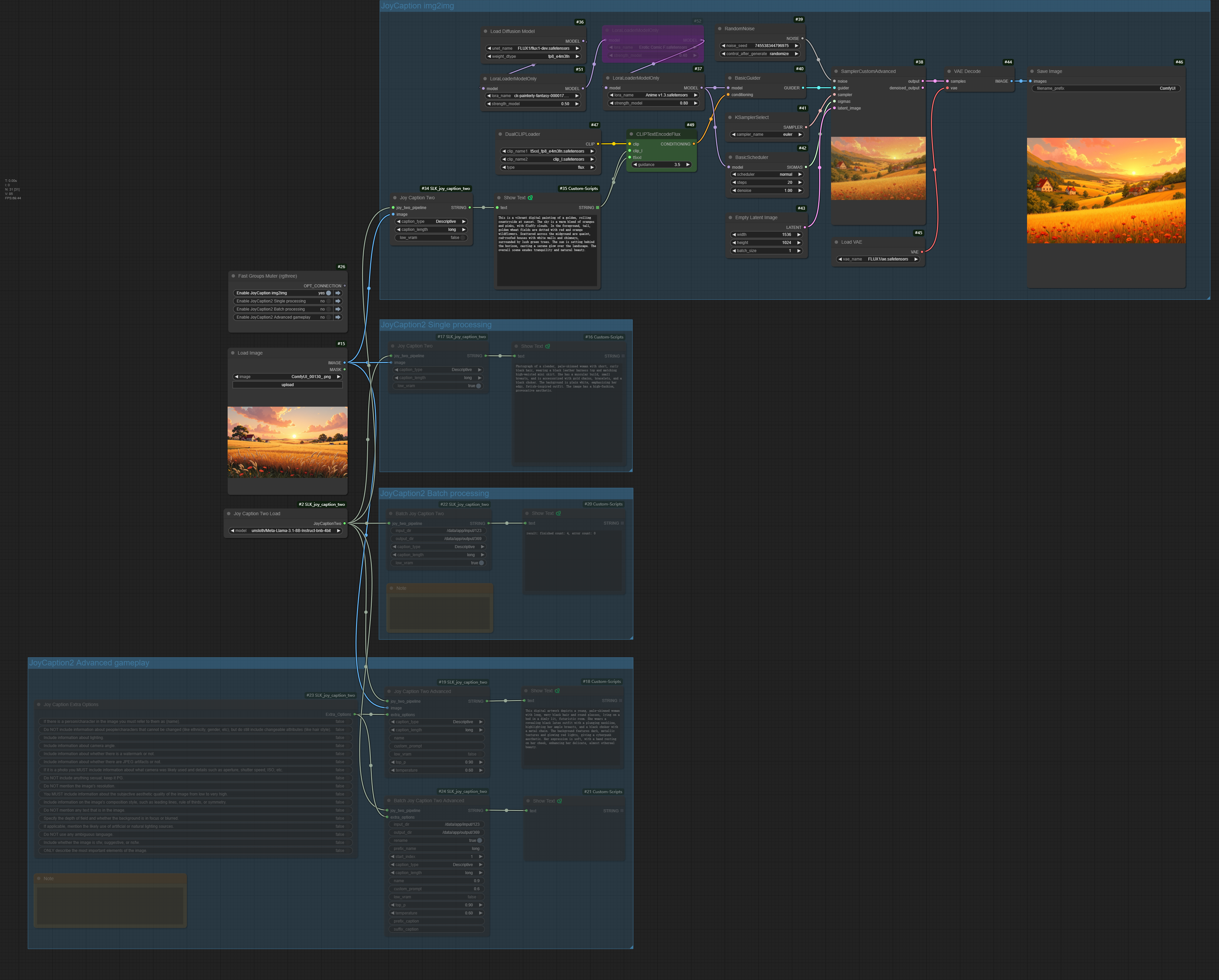Toggle Enable JoyCaption img2img to no
1219x980 pixels.
pos(328,293)
